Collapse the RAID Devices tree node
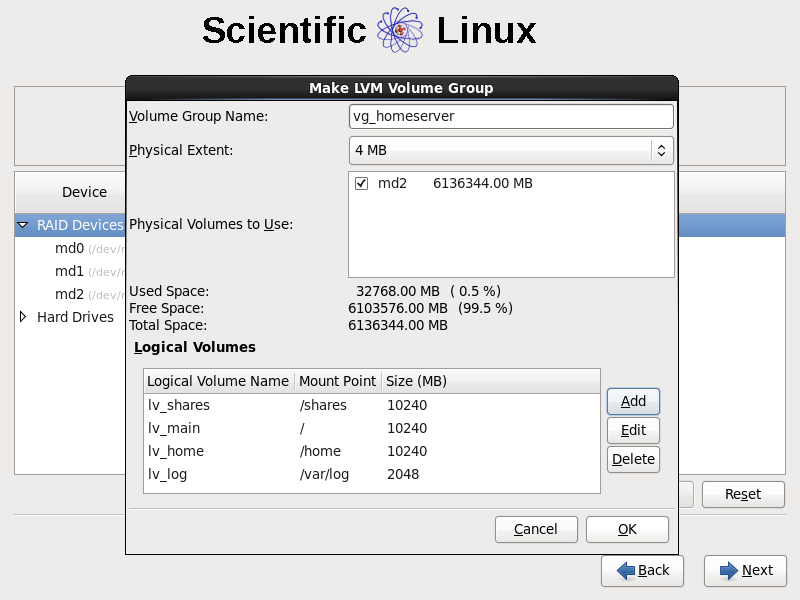 click(x=23, y=226)
